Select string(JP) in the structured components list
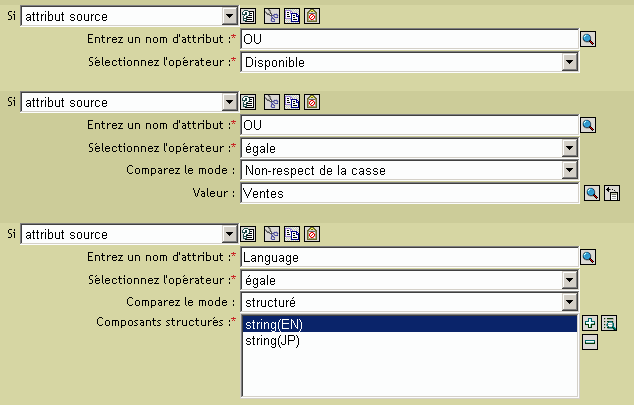634x405 pixels. click(272, 341)
